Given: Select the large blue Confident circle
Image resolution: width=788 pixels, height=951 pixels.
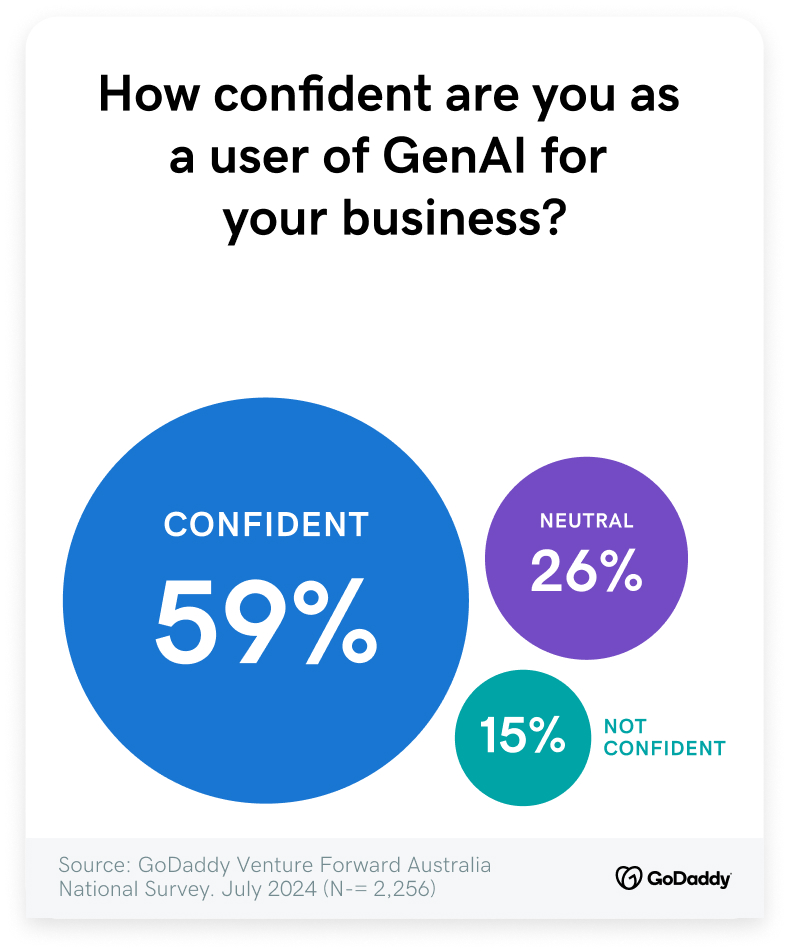Looking at the screenshot, I should pyautogui.click(x=266, y=600).
